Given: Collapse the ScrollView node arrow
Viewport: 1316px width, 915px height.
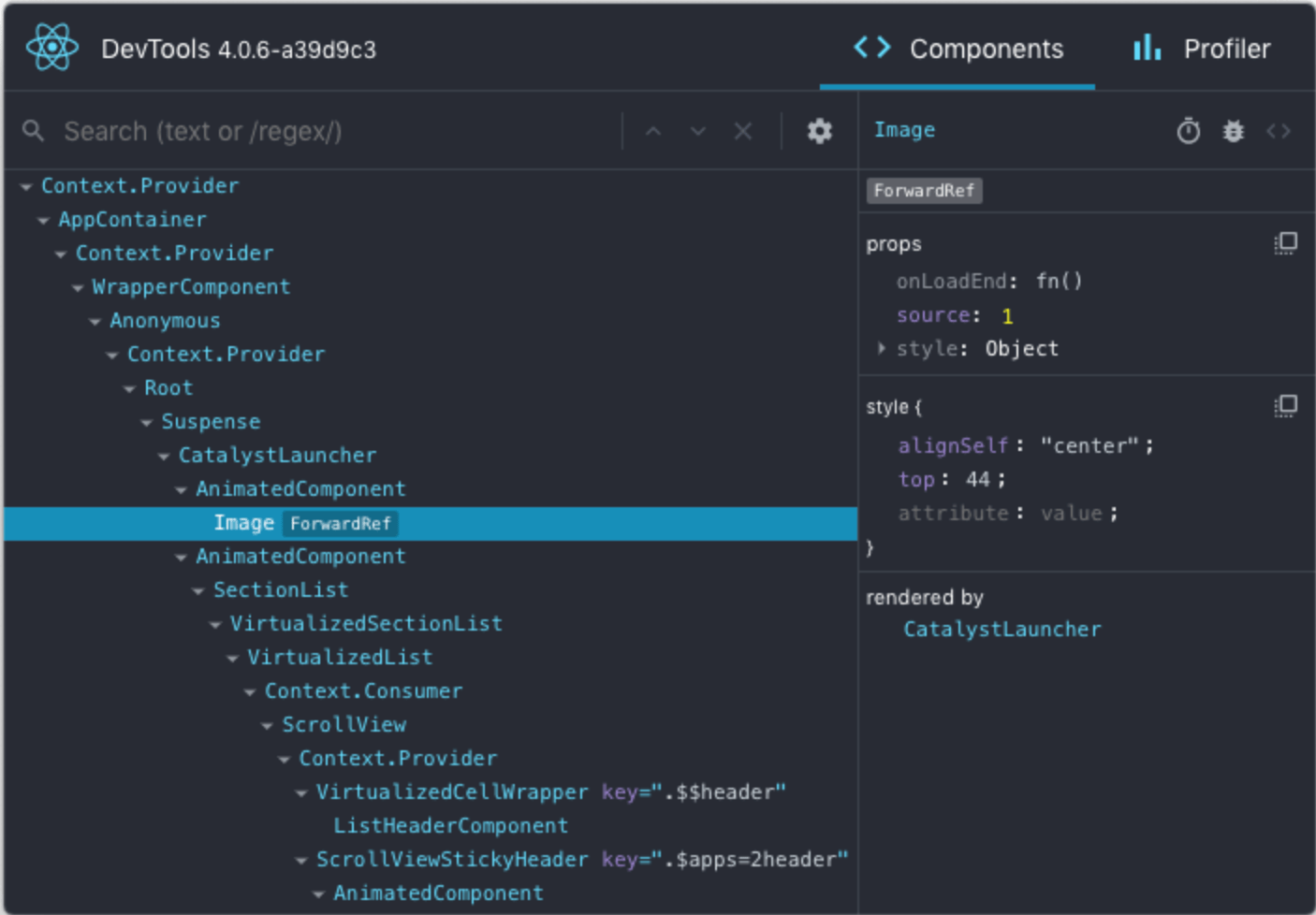Looking at the screenshot, I should (x=267, y=726).
